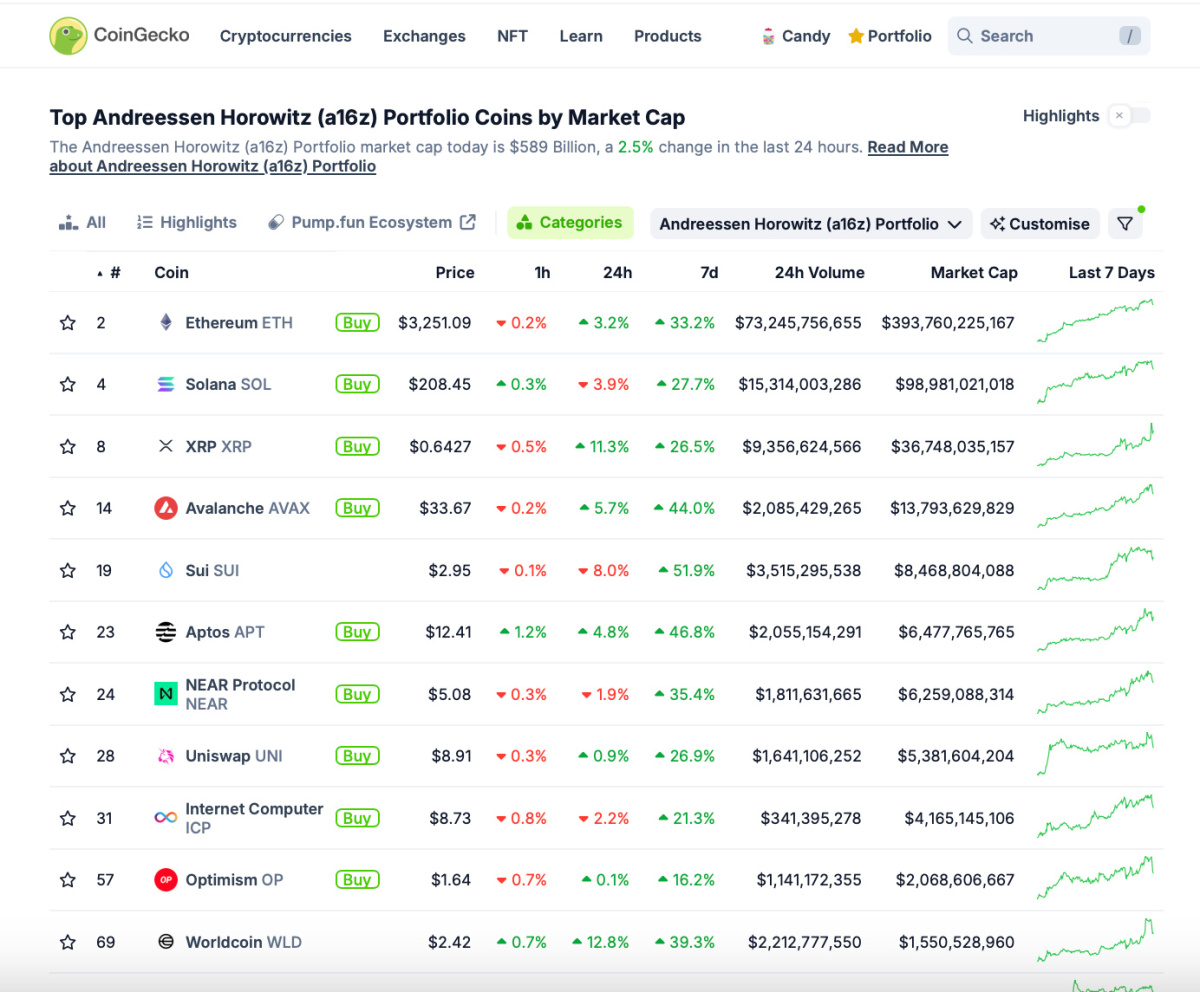Favorite Worldcoin with its star
This screenshot has height=992, width=1200.
pyautogui.click(x=68, y=942)
